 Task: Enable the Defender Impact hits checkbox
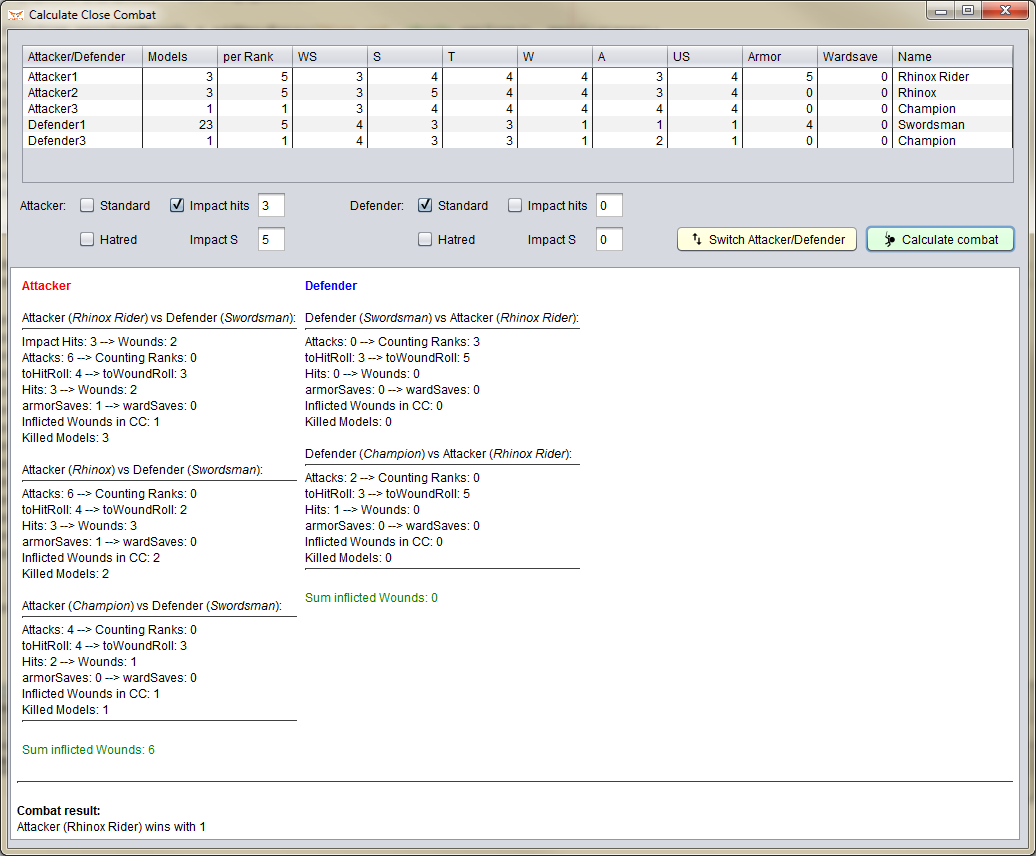pyautogui.click(x=516, y=206)
